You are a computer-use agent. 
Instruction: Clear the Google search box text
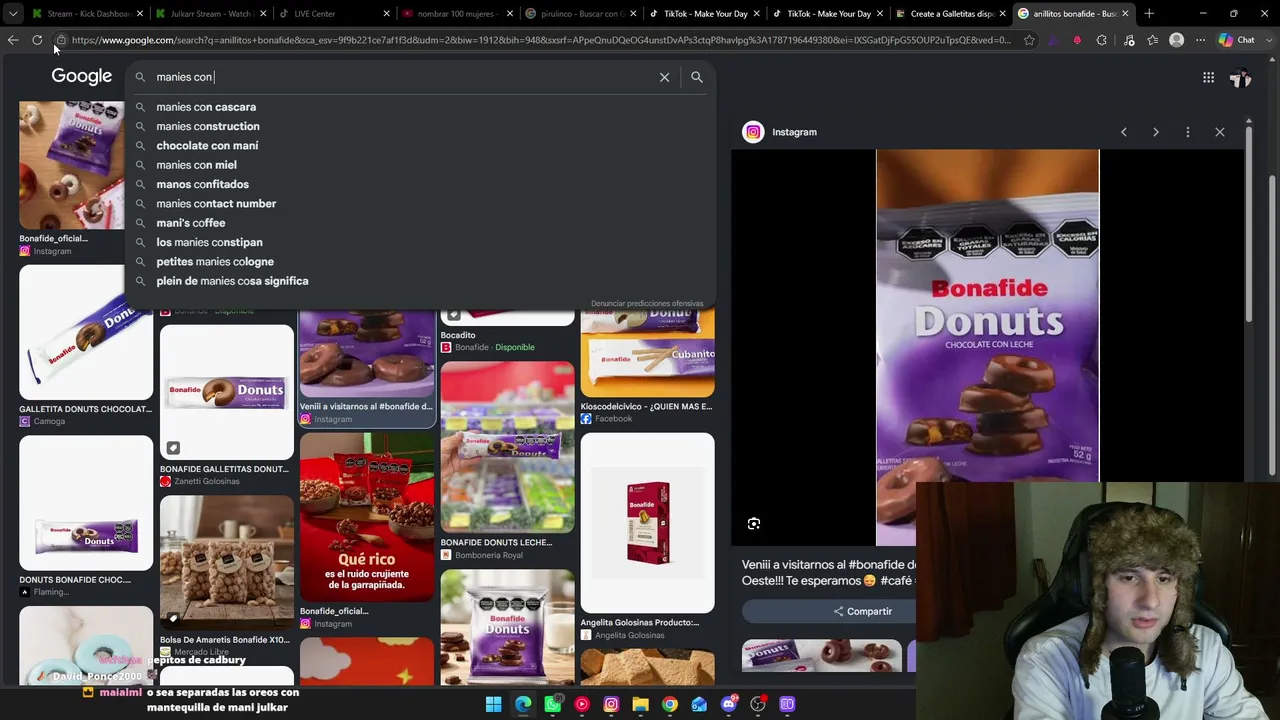point(664,77)
